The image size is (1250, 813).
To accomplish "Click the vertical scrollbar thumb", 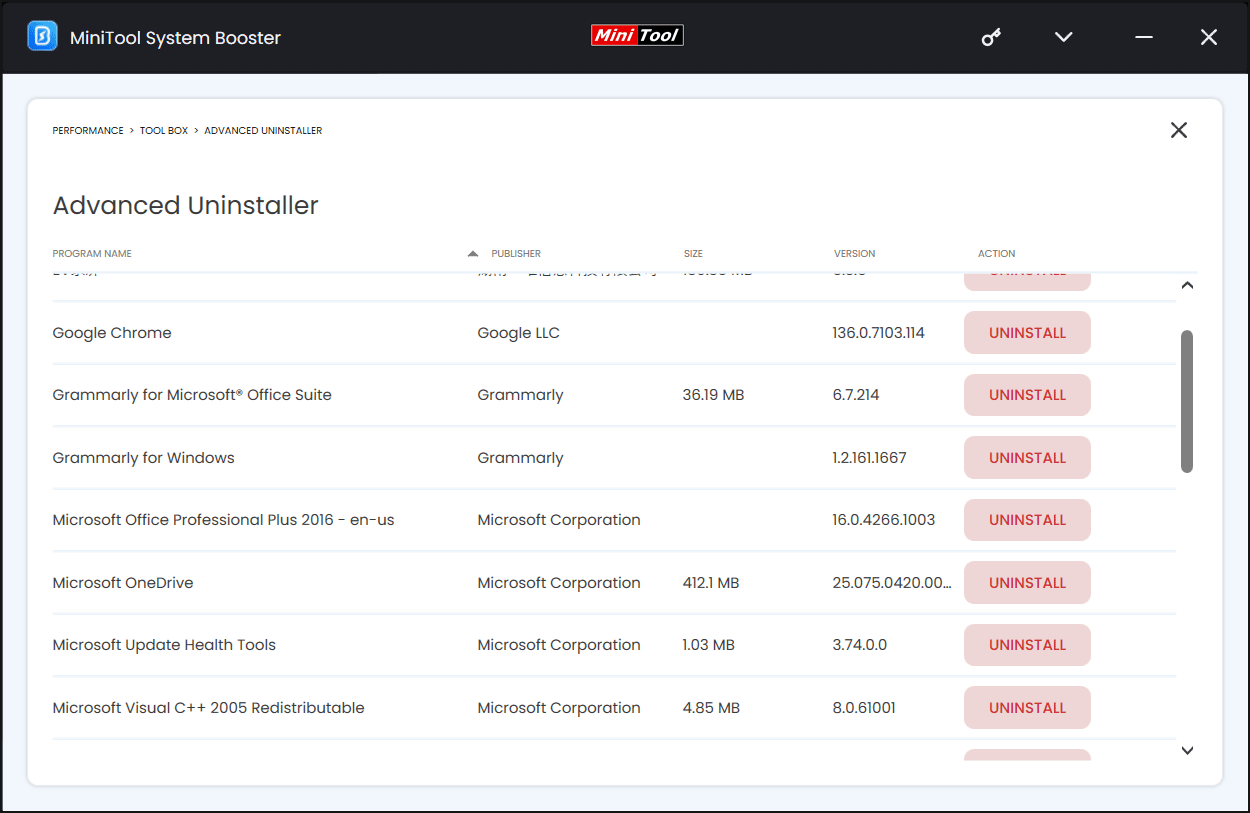I will point(1187,401).
